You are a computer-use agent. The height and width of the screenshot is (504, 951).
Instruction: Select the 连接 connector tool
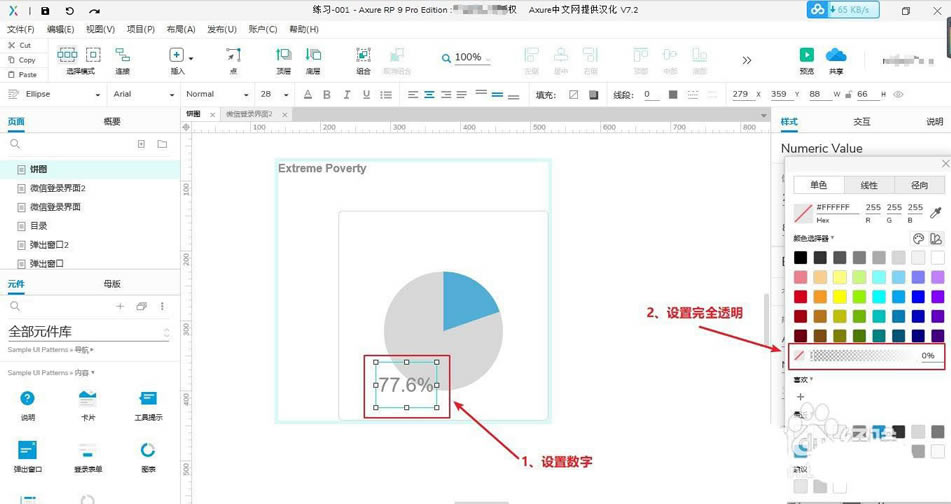tap(123, 61)
